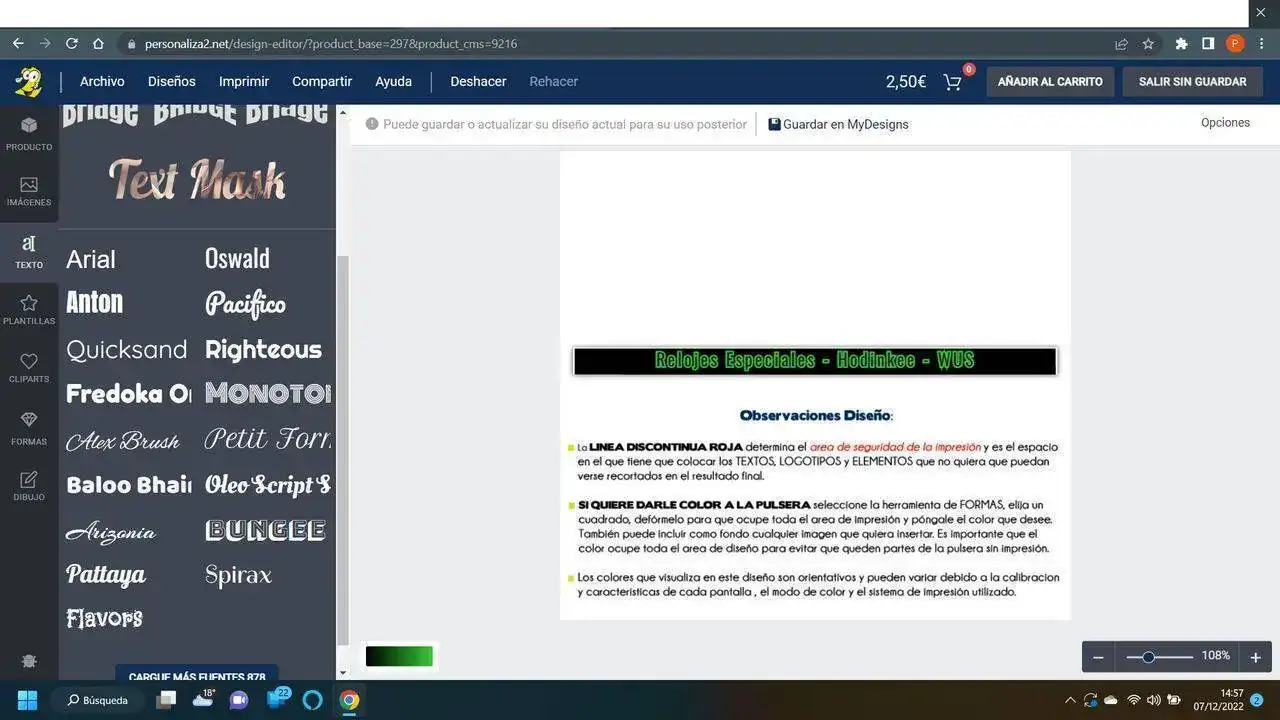Open the Cliparts heart icon
1280x720 pixels.
tap(29, 367)
